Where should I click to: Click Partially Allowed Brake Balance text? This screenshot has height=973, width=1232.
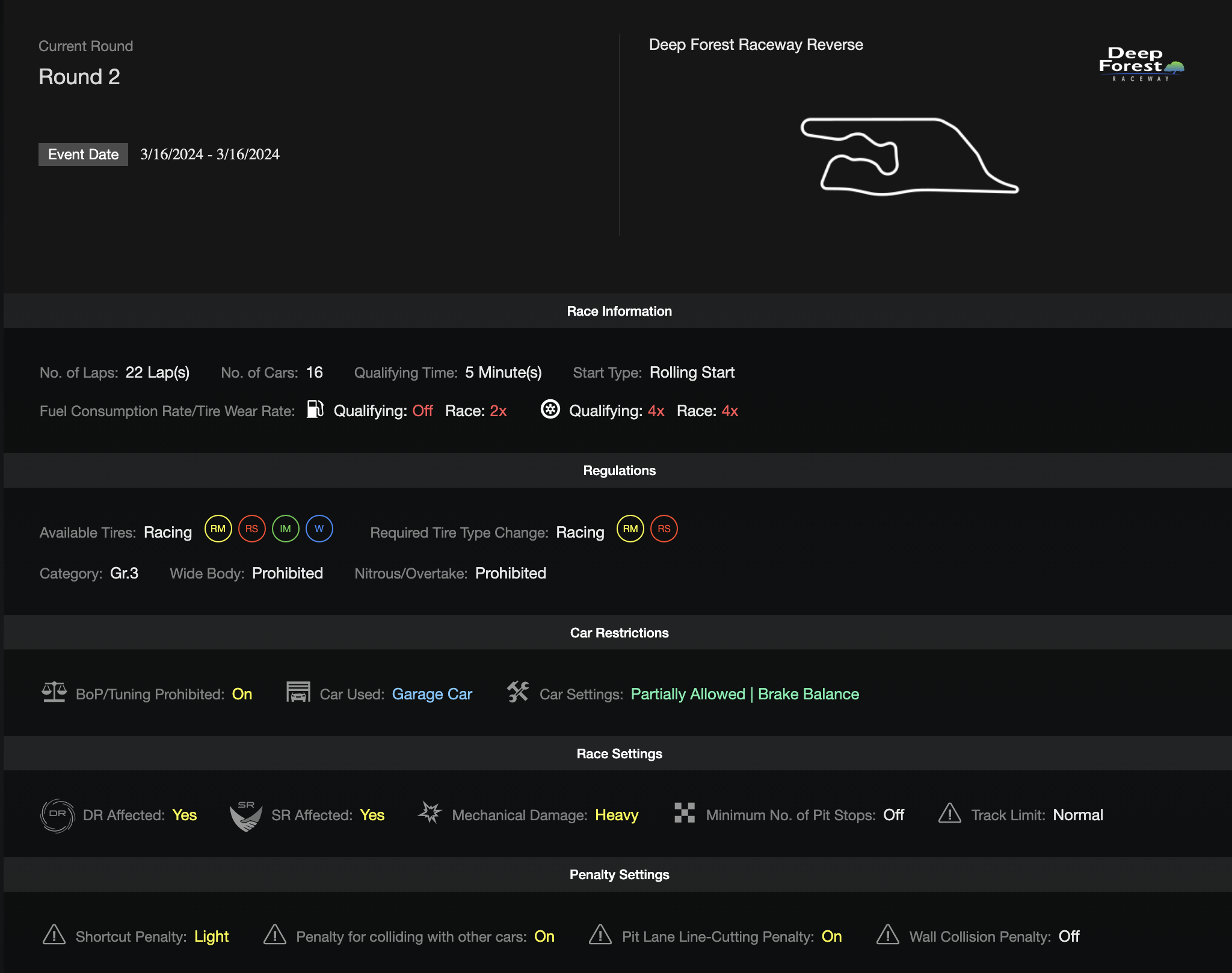745,694
